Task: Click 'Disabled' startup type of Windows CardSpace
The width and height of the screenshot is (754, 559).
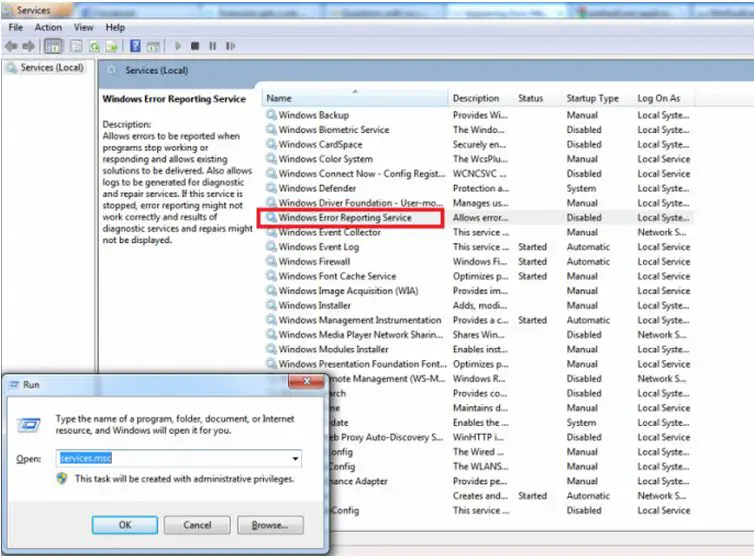Action: coord(584,144)
